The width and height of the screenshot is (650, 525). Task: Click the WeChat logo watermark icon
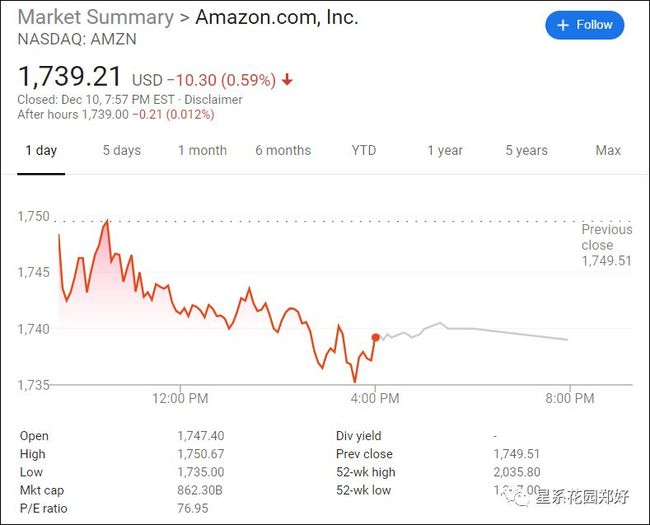517,496
